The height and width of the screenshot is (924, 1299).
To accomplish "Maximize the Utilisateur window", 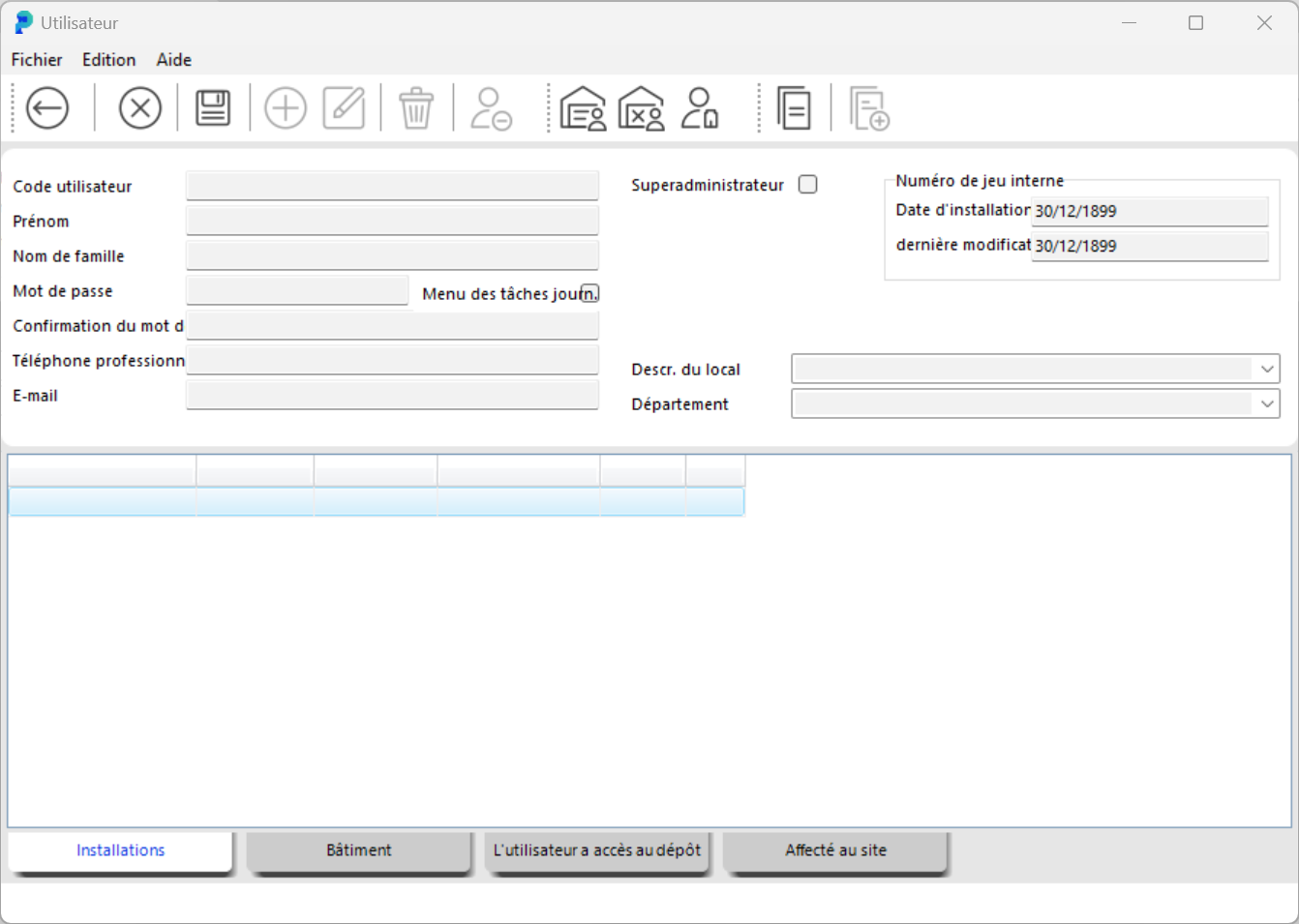I will click(x=1196, y=22).
